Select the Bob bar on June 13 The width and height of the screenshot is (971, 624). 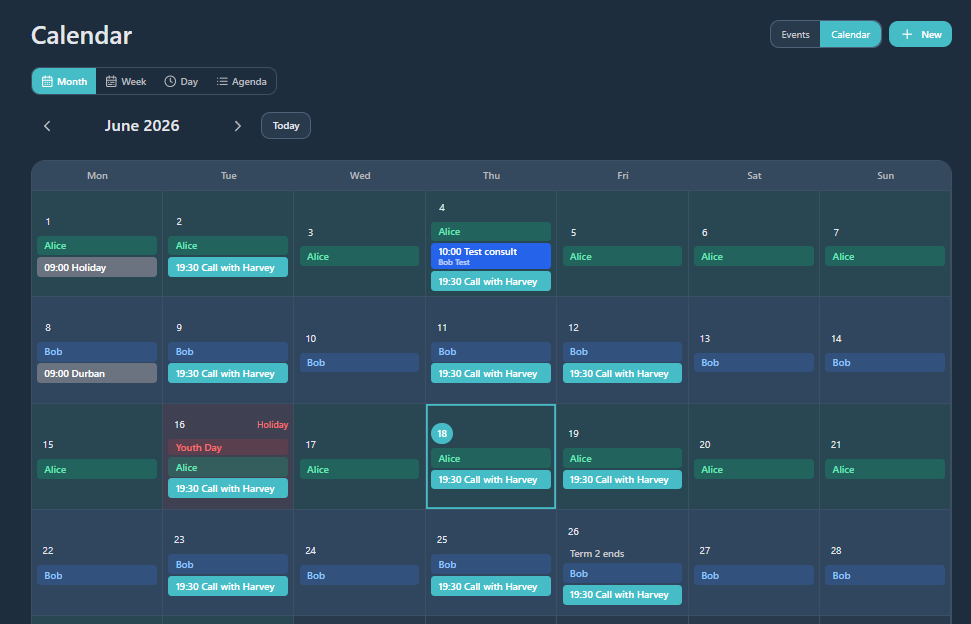click(x=754, y=363)
